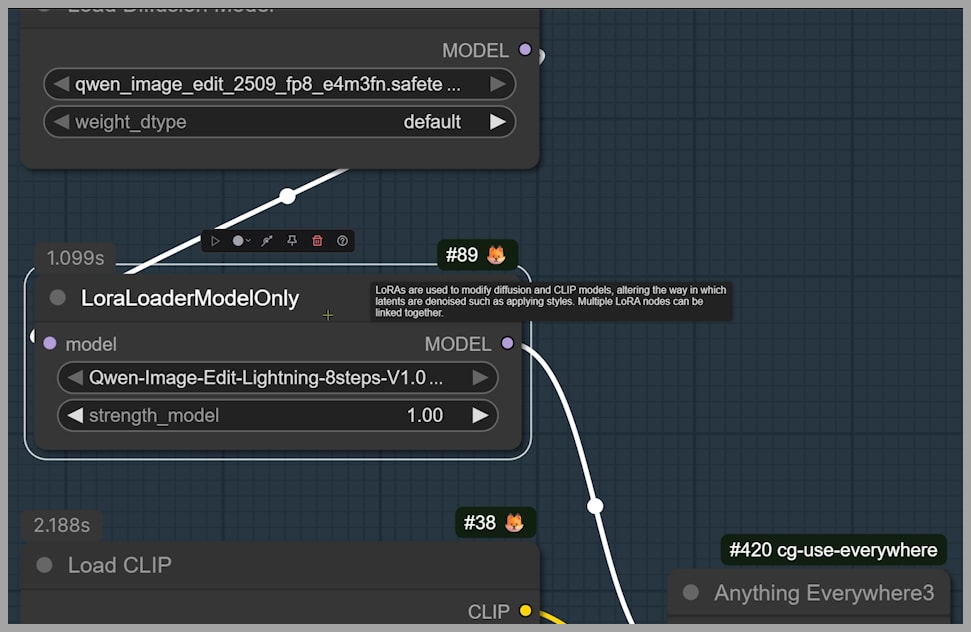
Task: Click the bypass node icon in toolbar
Action: point(267,241)
